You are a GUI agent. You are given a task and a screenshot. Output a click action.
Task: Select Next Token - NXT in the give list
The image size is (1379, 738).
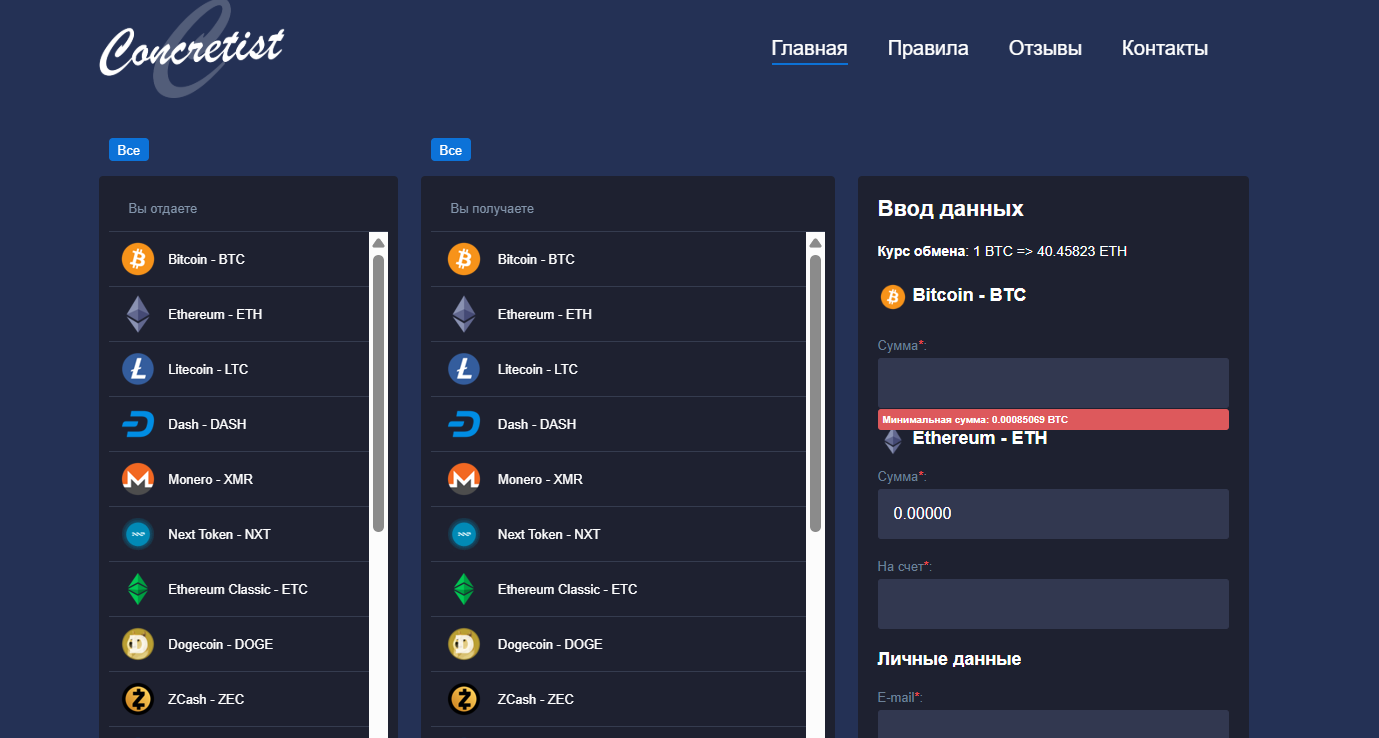coord(219,534)
